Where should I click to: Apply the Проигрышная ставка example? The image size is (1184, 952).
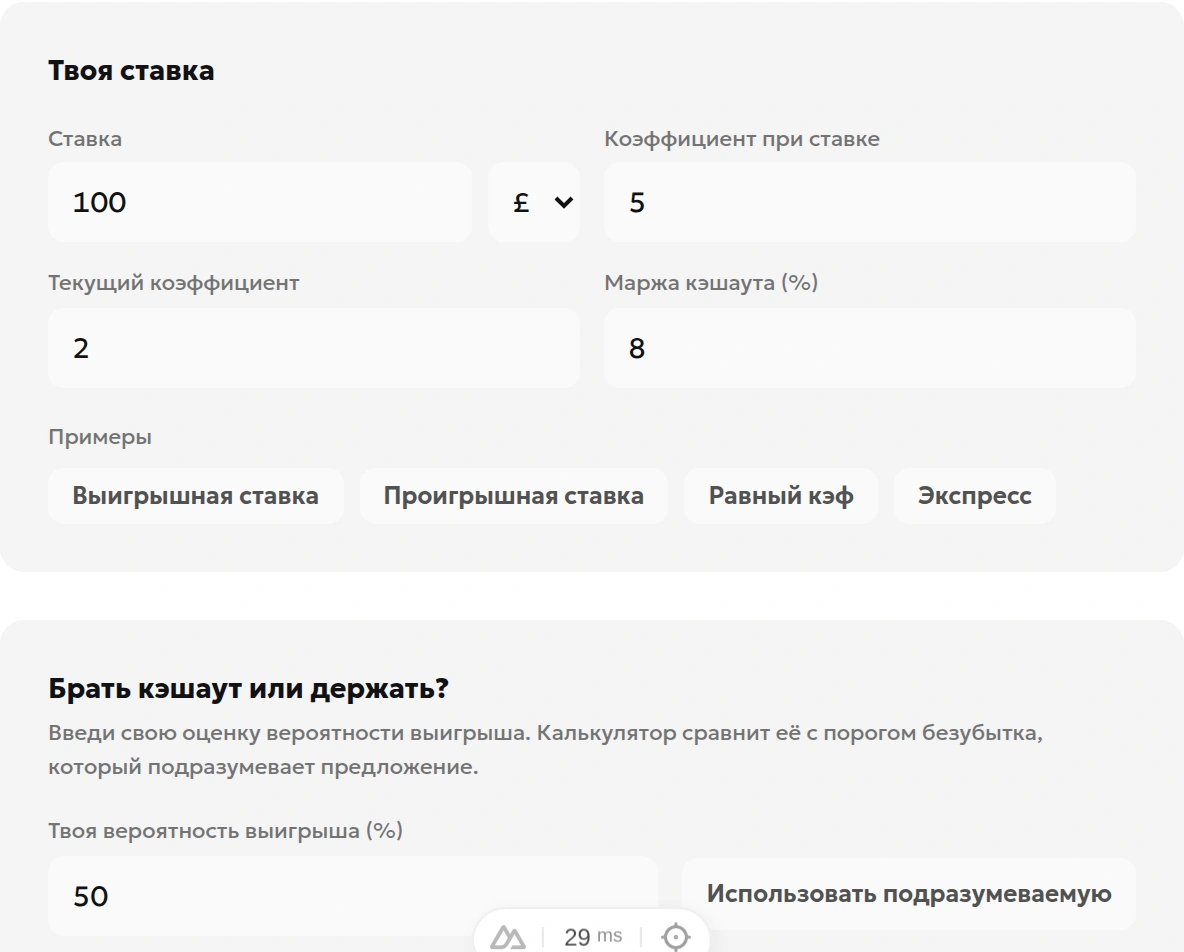(x=513, y=496)
